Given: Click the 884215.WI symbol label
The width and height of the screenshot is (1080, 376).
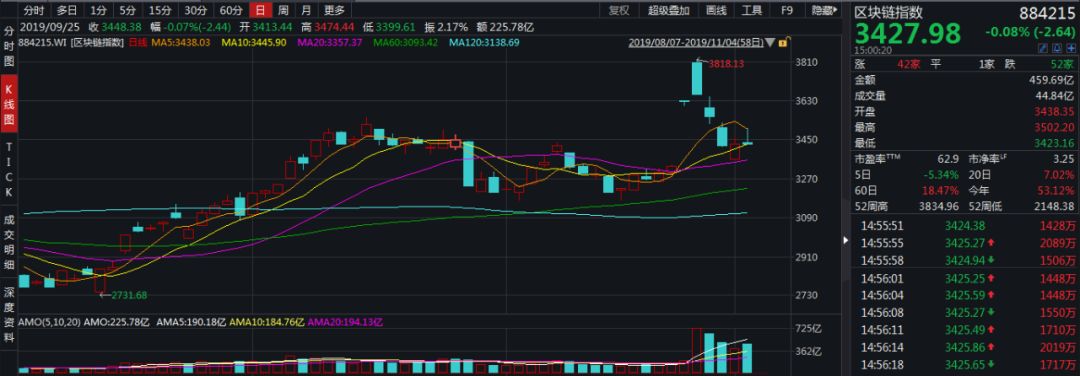Looking at the screenshot, I should click(x=43, y=43).
